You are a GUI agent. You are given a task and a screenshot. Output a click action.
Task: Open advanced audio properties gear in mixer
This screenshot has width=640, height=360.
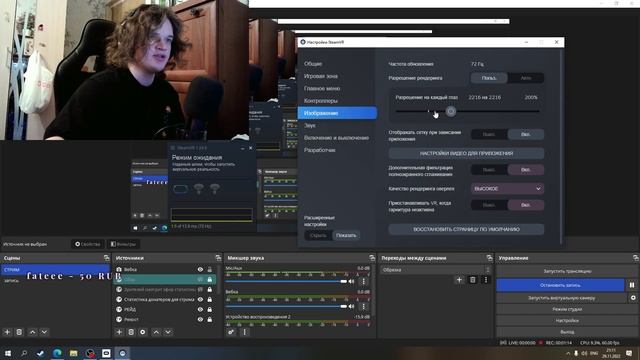(231, 332)
